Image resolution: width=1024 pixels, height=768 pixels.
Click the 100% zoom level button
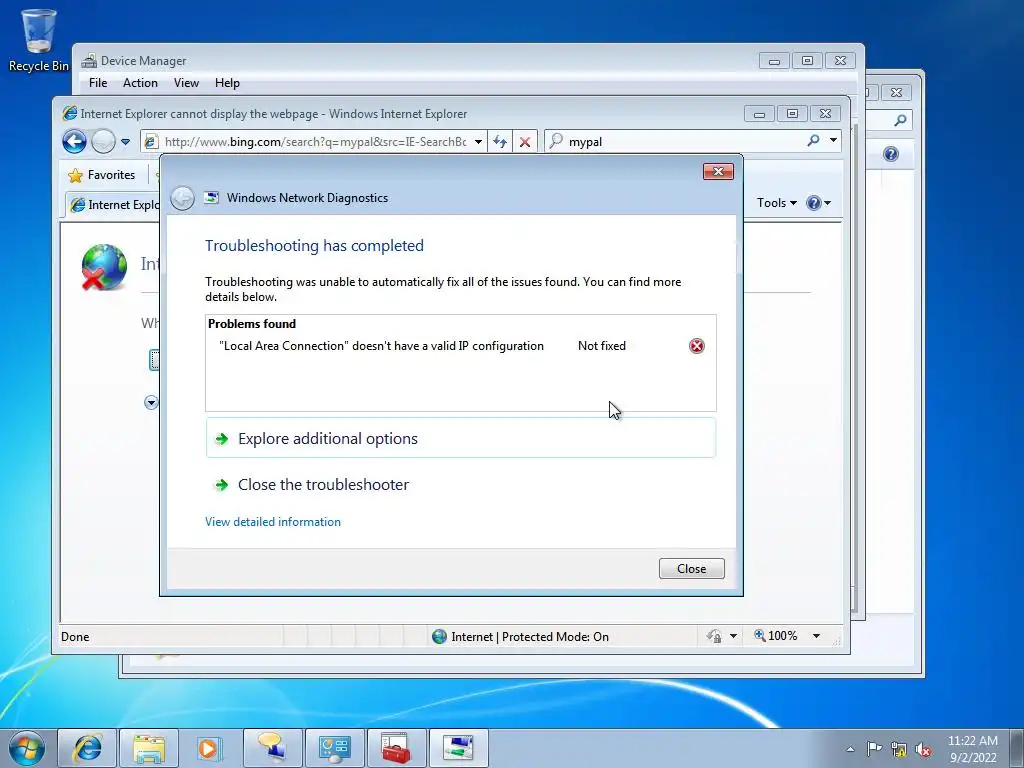(x=776, y=636)
